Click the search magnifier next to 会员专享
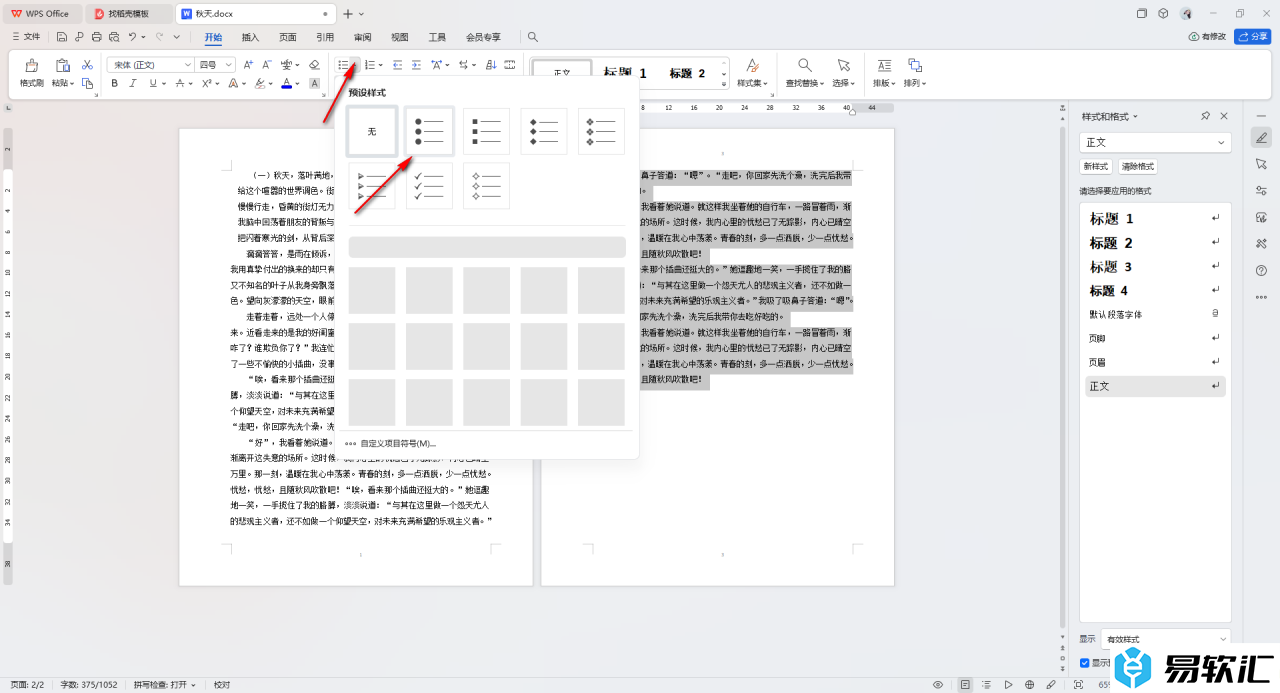 533,37
